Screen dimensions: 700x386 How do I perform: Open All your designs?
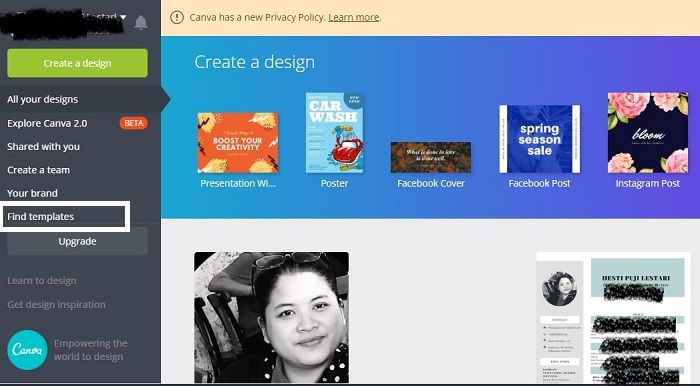(42, 99)
